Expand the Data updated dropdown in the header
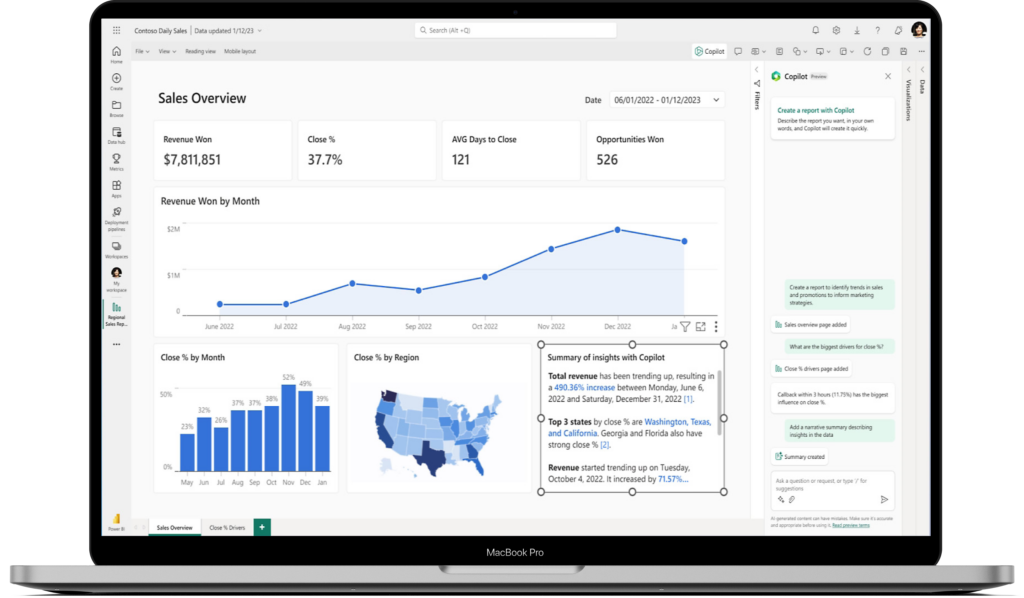The height and width of the screenshot is (598, 1024). 260,31
